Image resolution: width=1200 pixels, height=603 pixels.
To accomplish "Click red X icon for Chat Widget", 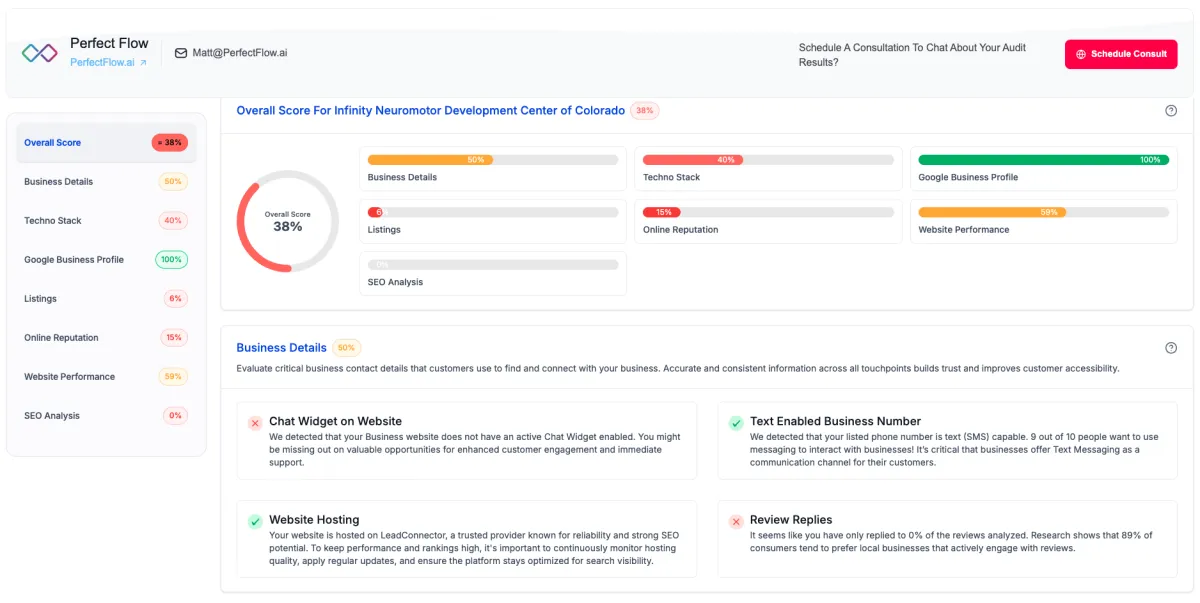I will [x=255, y=423].
